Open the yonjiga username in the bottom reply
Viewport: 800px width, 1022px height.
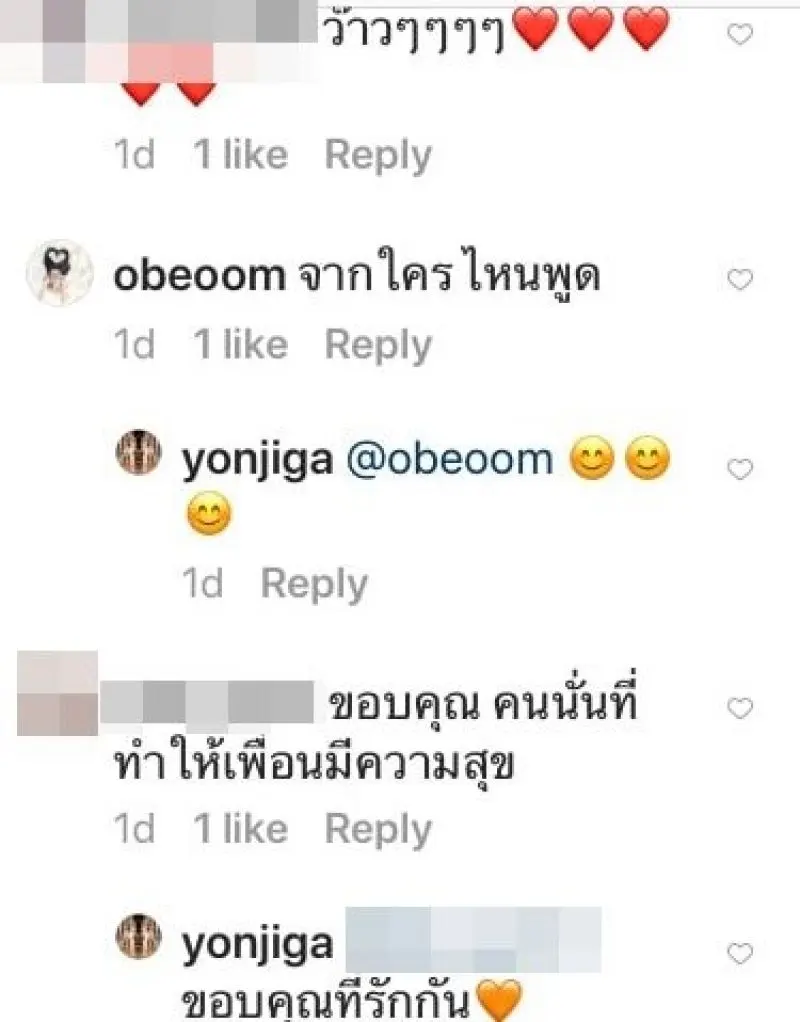point(258,946)
